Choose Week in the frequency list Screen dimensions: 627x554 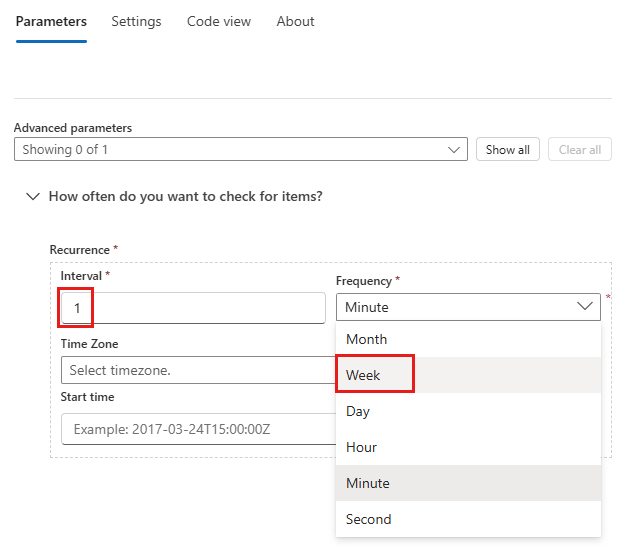click(x=364, y=375)
